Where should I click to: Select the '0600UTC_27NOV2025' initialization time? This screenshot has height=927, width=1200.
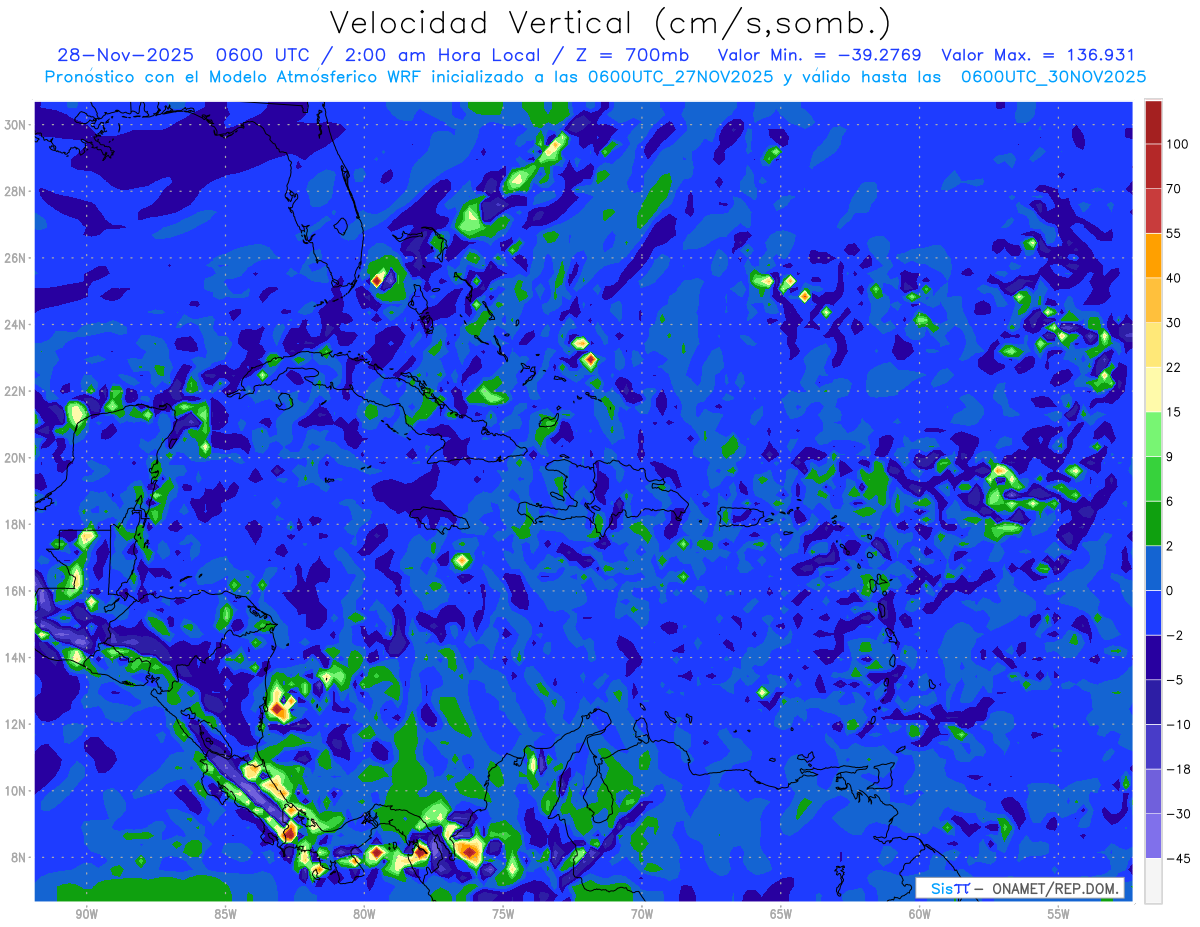[680, 77]
